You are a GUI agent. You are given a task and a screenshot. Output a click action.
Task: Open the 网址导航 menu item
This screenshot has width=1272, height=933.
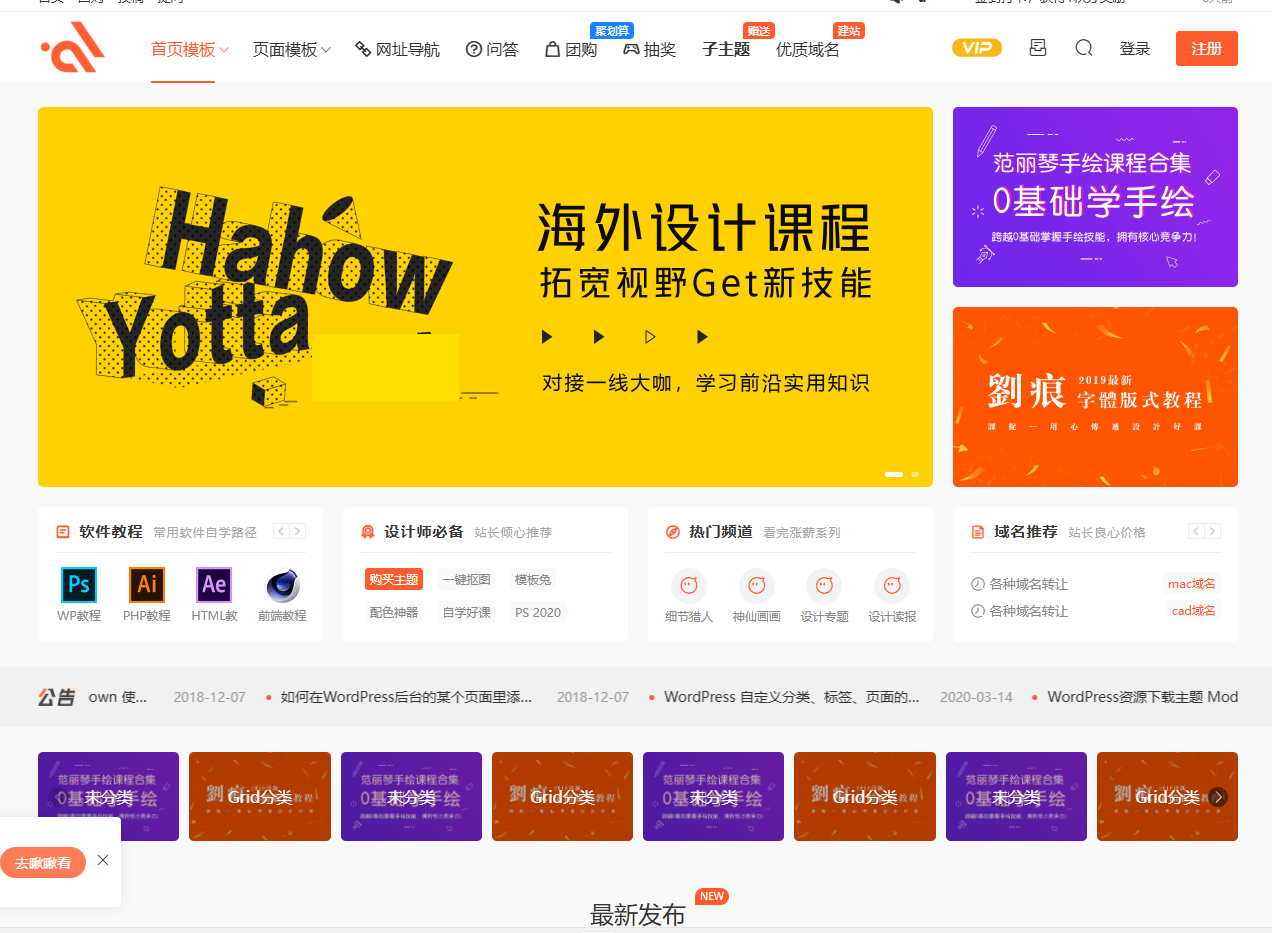pos(398,49)
